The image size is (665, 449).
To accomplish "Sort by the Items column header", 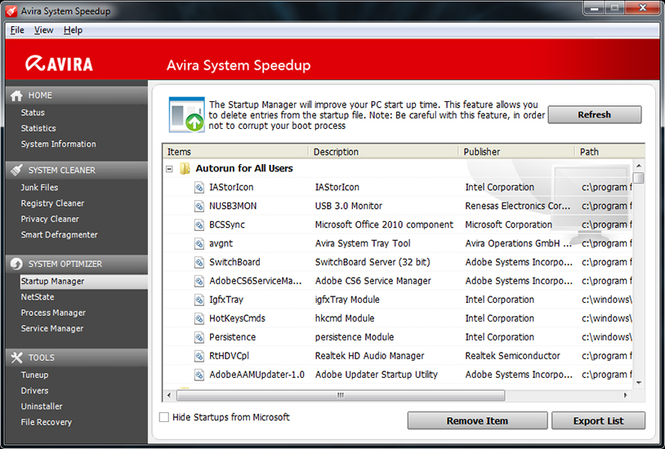I will click(235, 151).
